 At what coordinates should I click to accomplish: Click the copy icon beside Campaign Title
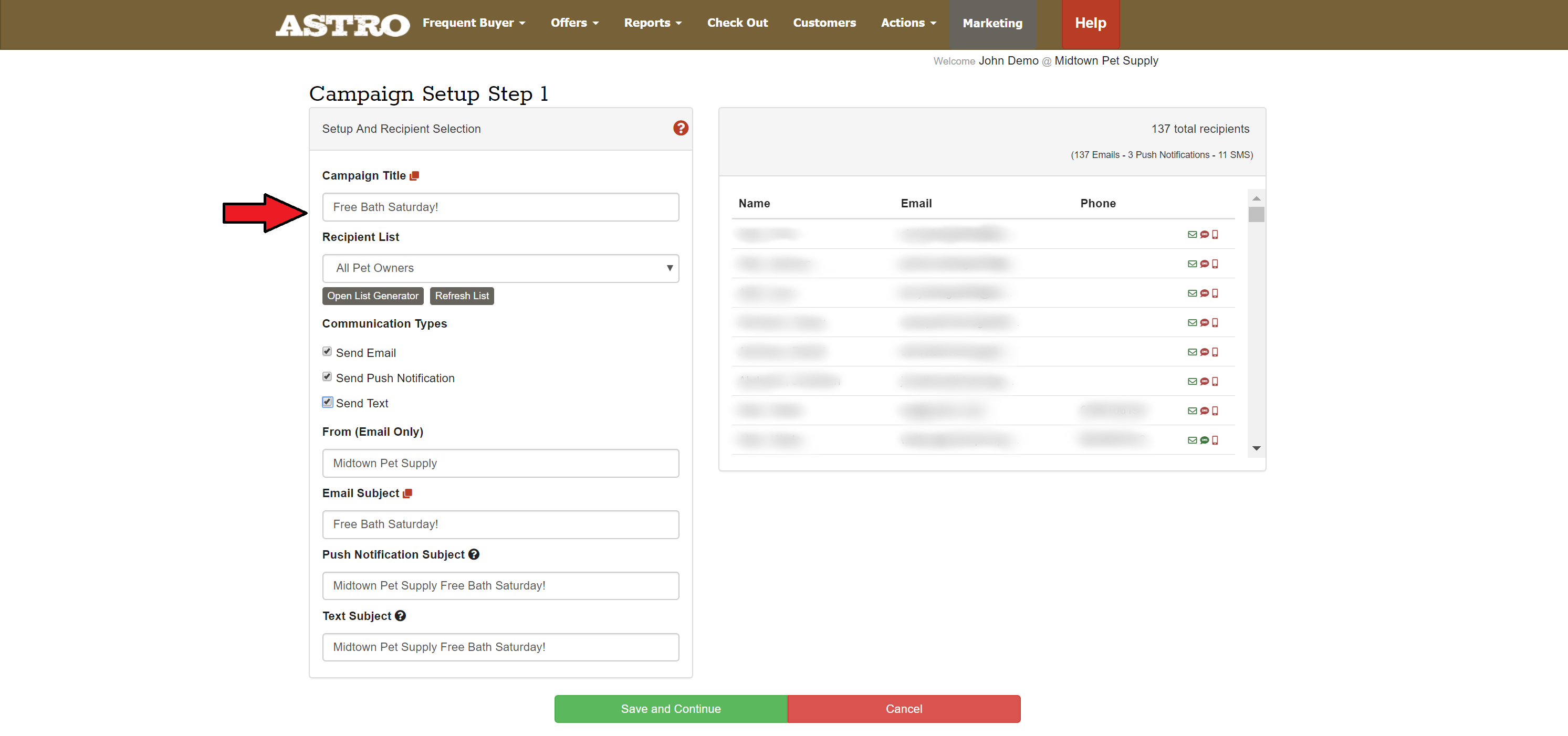[414, 176]
